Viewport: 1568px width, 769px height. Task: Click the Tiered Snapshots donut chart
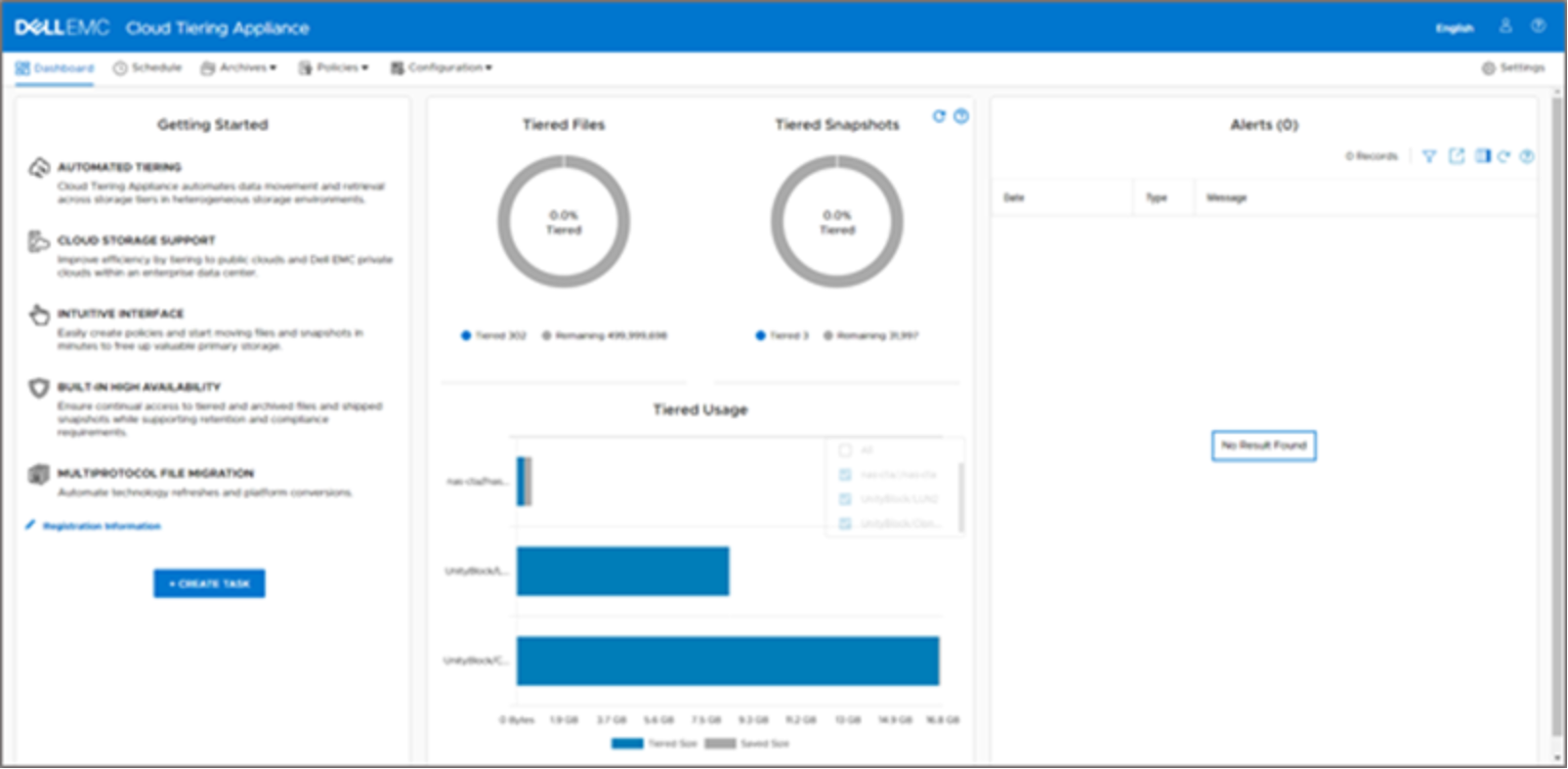837,222
